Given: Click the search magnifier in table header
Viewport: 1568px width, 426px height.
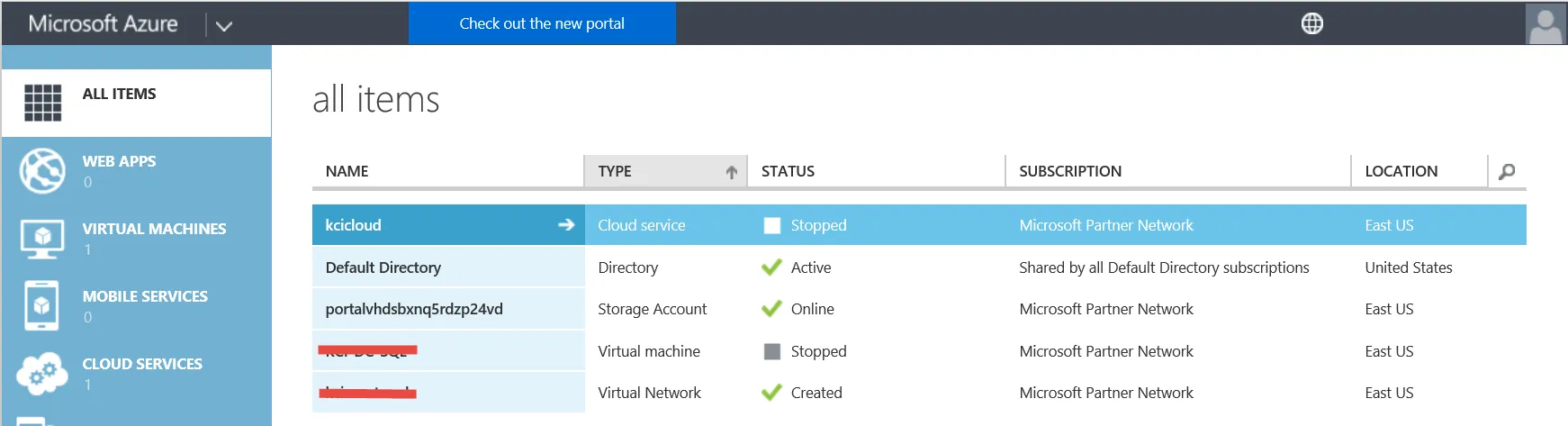Looking at the screenshot, I should click(x=1507, y=171).
